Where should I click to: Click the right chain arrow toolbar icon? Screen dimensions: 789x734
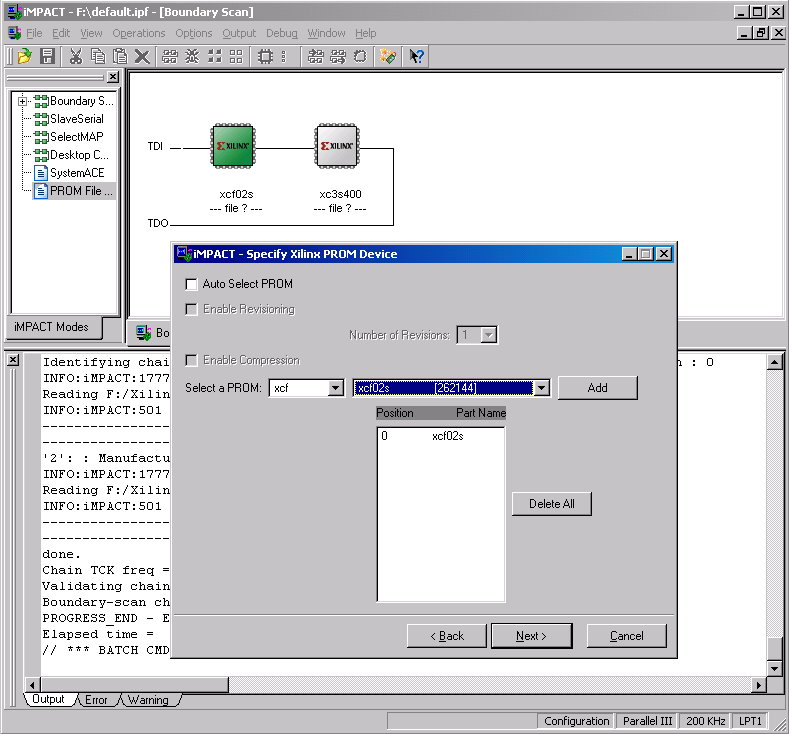(338, 56)
